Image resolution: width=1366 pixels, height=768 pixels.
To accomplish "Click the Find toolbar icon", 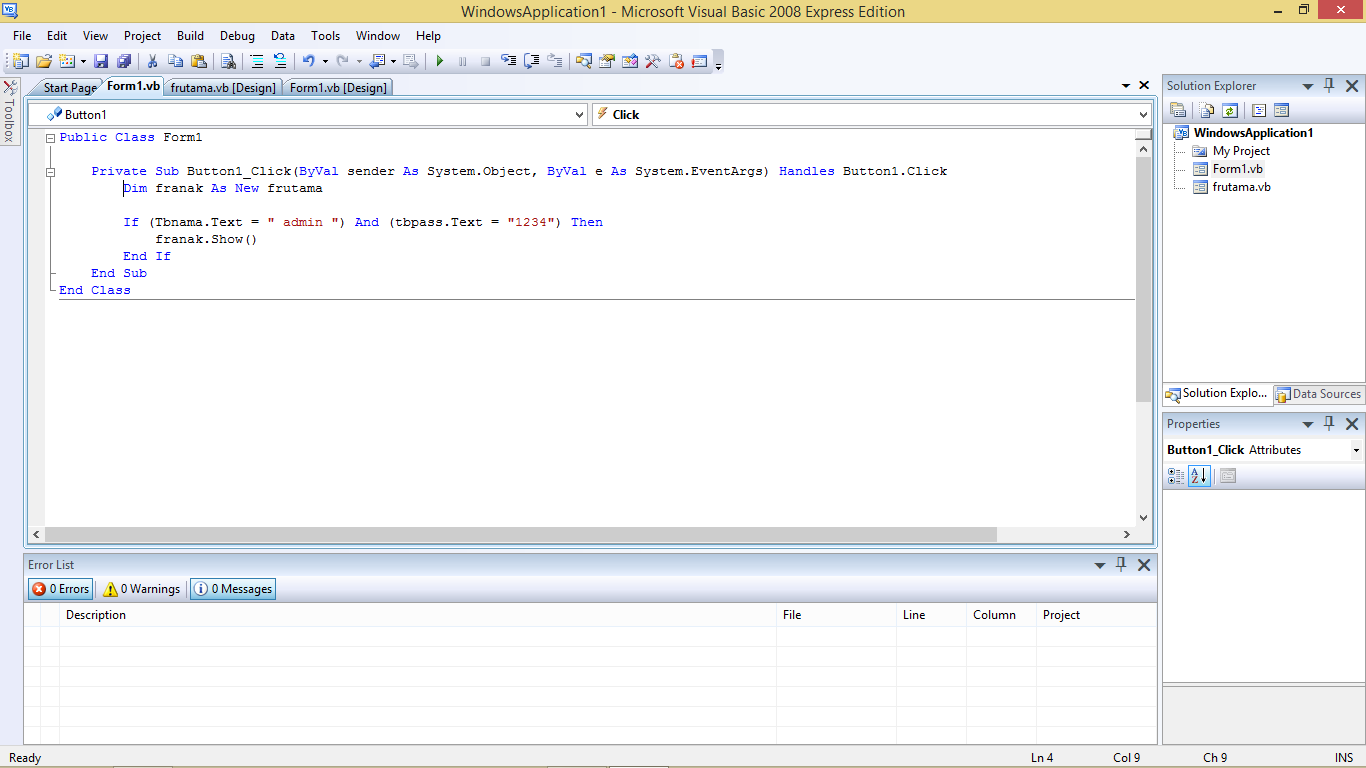I will tap(228, 61).
